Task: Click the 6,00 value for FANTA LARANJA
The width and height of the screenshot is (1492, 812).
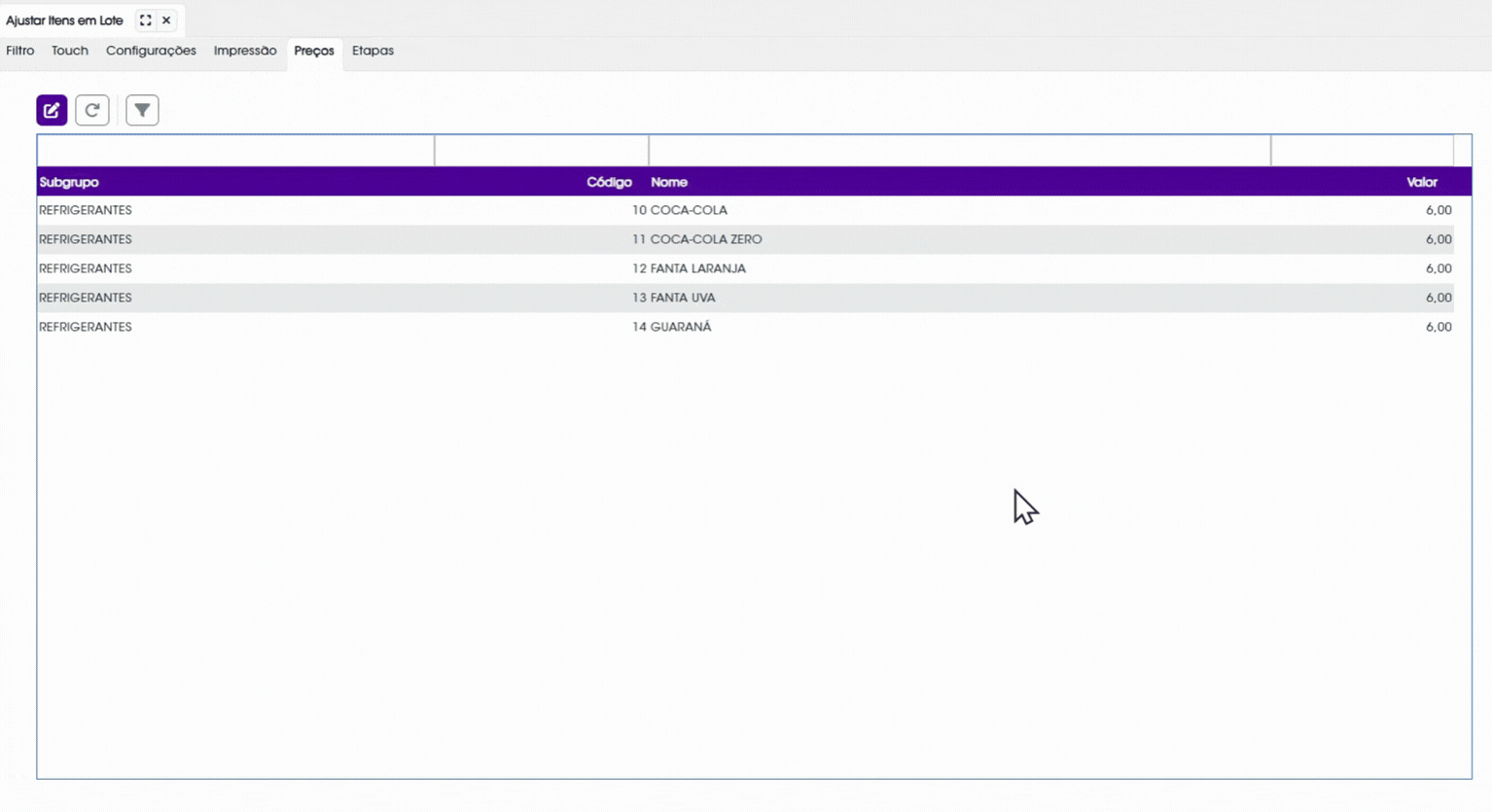Action: [1439, 268]
